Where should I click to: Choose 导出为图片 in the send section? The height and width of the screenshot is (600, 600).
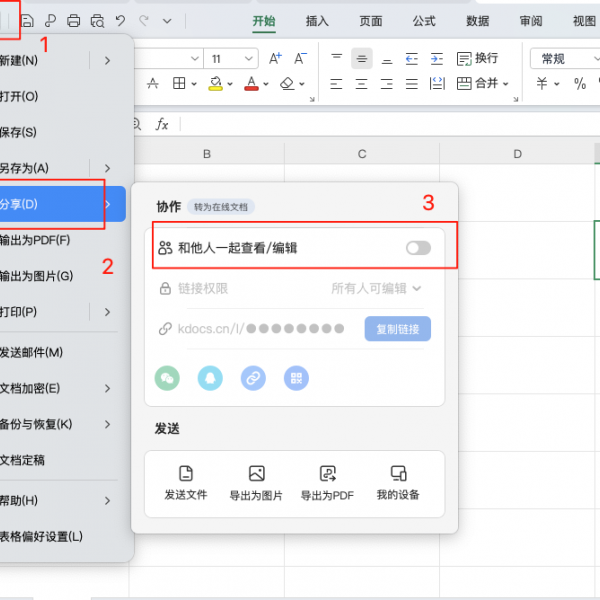click(256, 482)
